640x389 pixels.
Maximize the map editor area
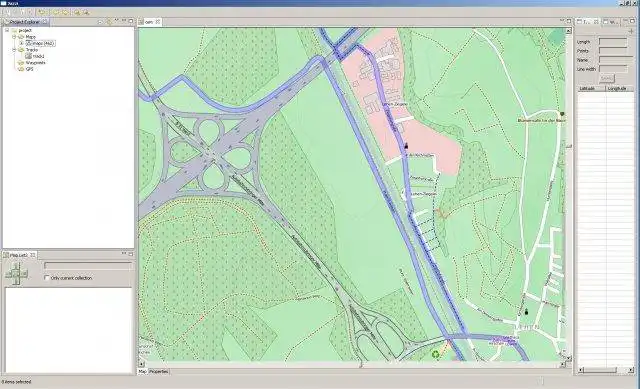pos(569,20)
